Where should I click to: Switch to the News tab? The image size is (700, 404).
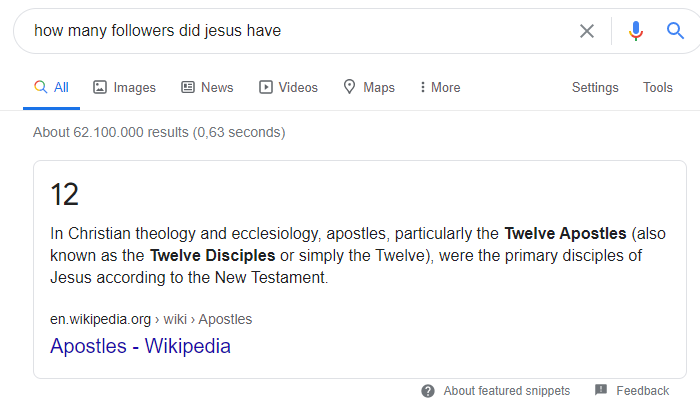(216, 87)
